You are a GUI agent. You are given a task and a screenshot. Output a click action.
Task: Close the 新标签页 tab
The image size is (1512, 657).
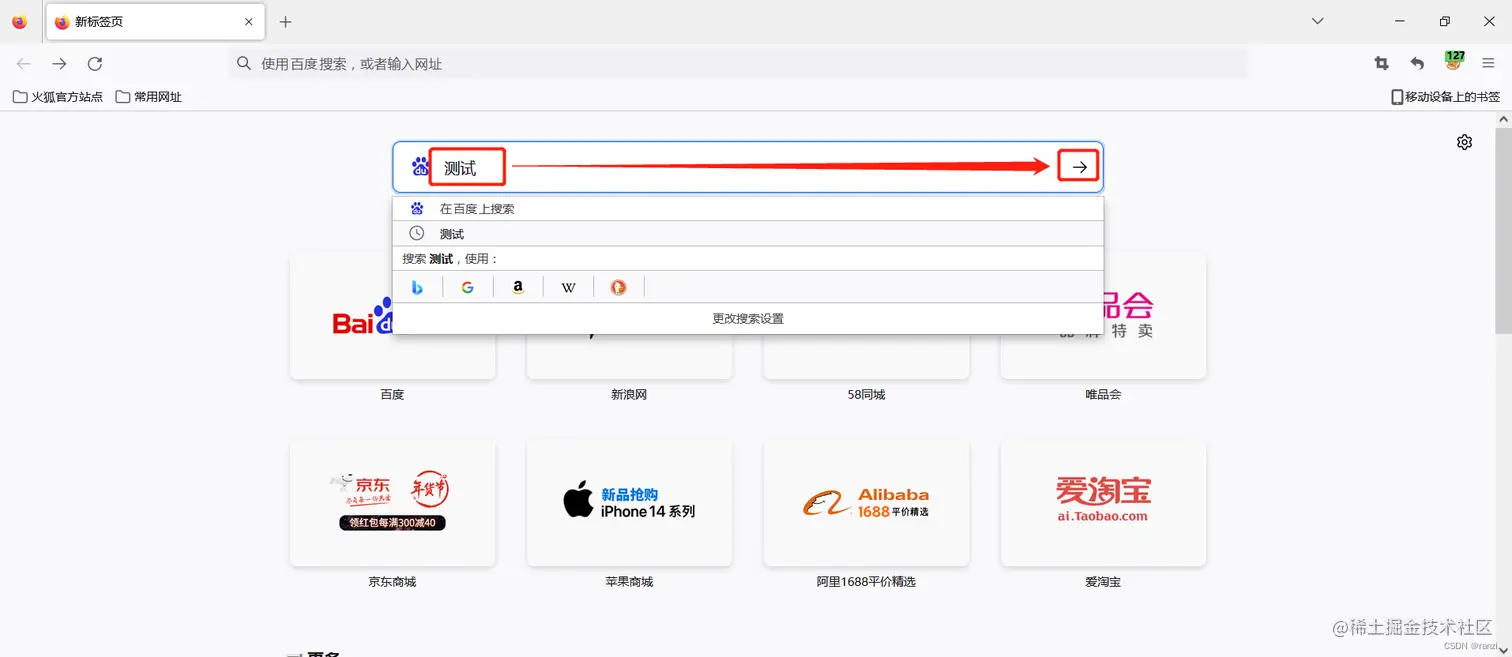[249, 22]
